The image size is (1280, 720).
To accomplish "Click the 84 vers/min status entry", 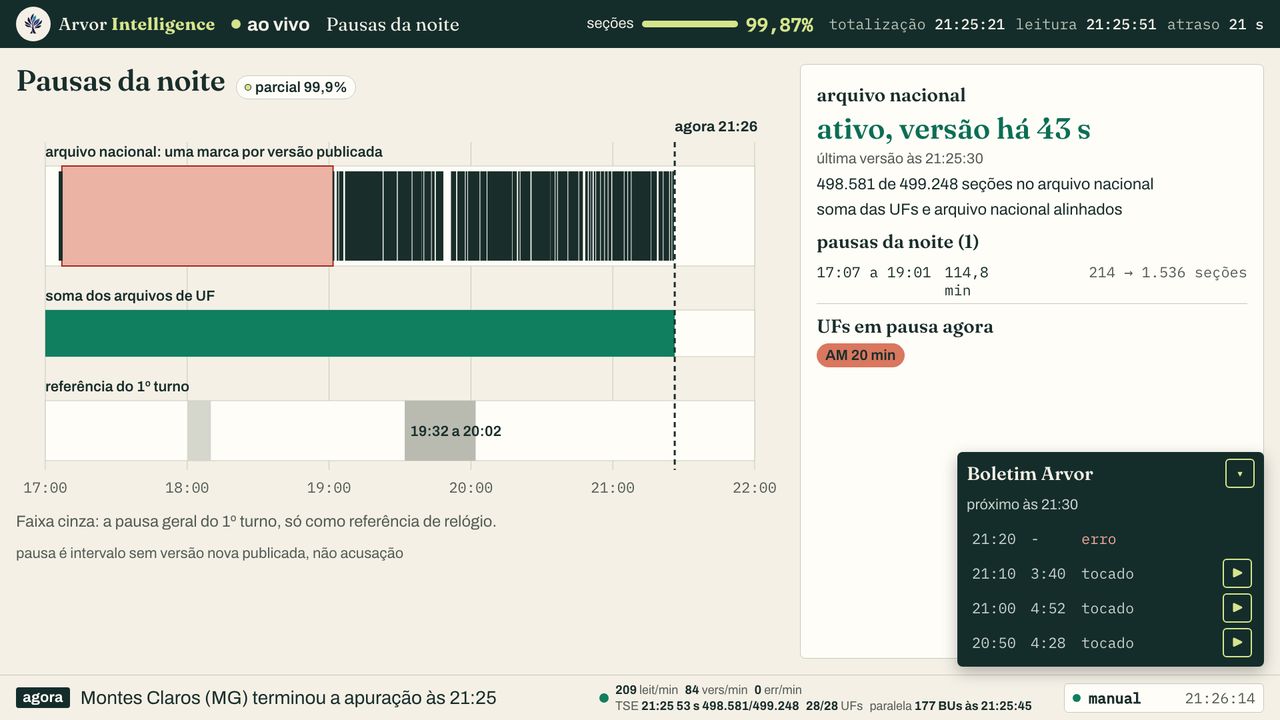I will point(716,690).
